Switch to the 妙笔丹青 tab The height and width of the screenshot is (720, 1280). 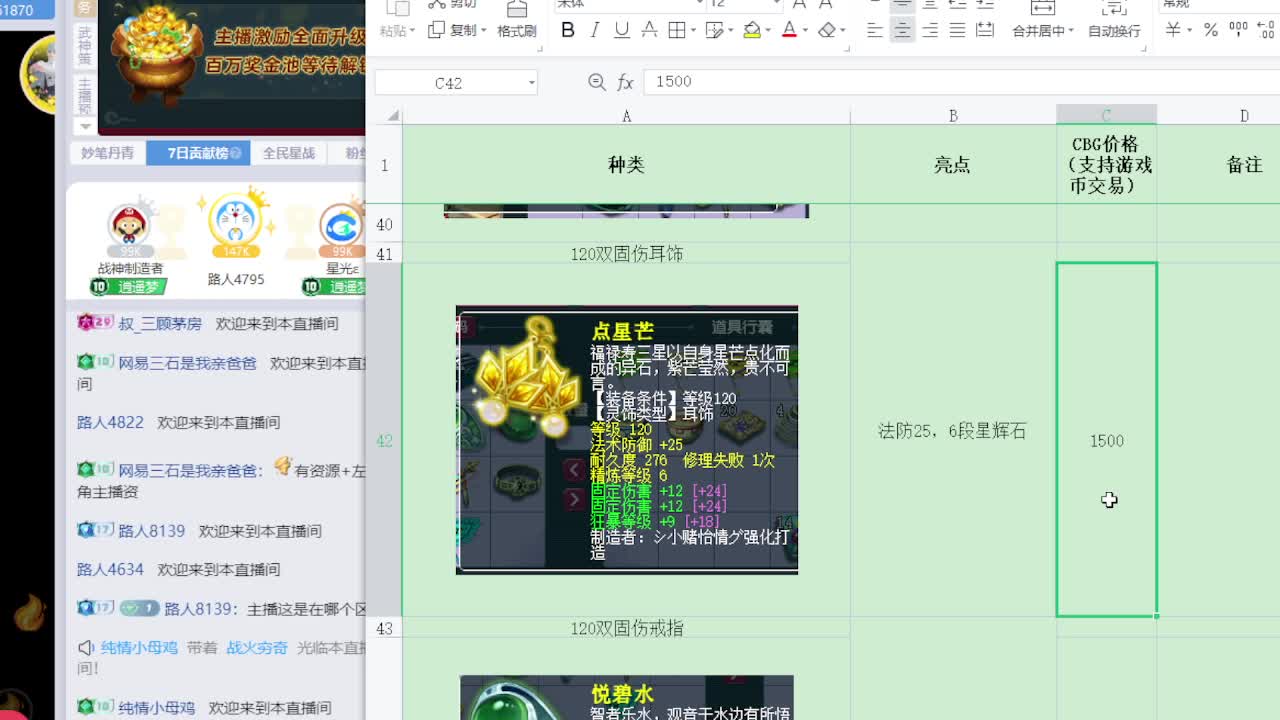tap(107, 153)
